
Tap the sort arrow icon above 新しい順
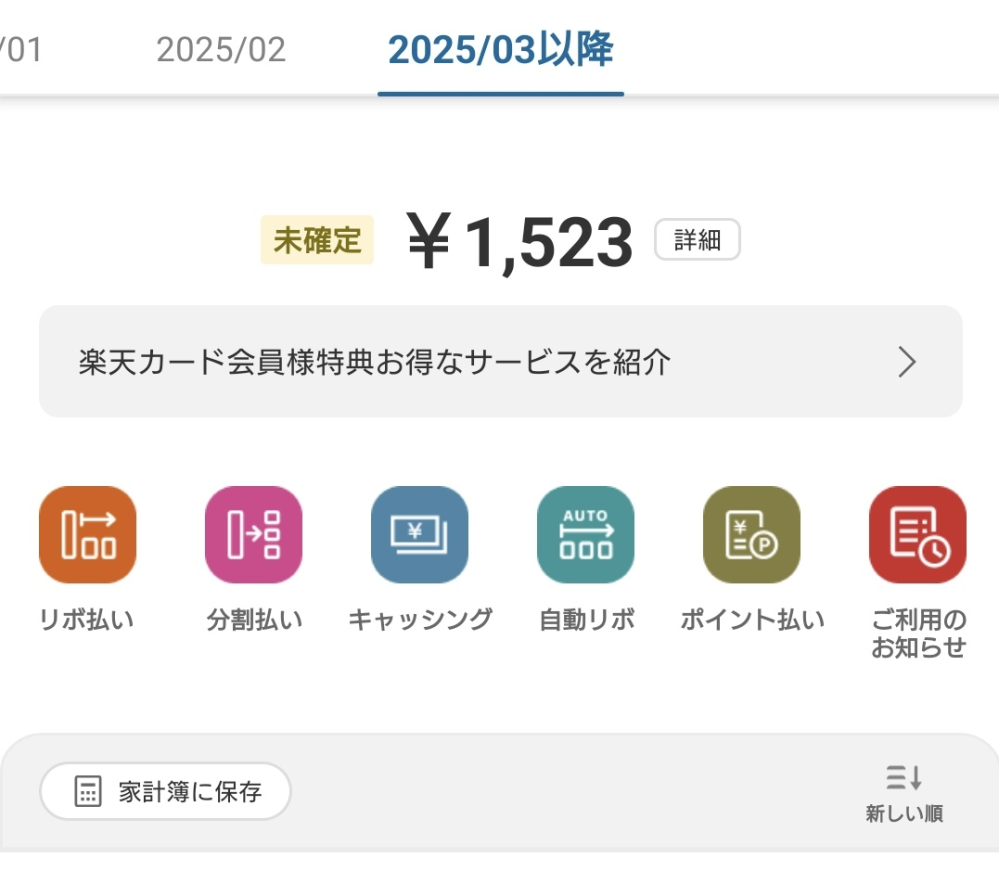(904, 777)
